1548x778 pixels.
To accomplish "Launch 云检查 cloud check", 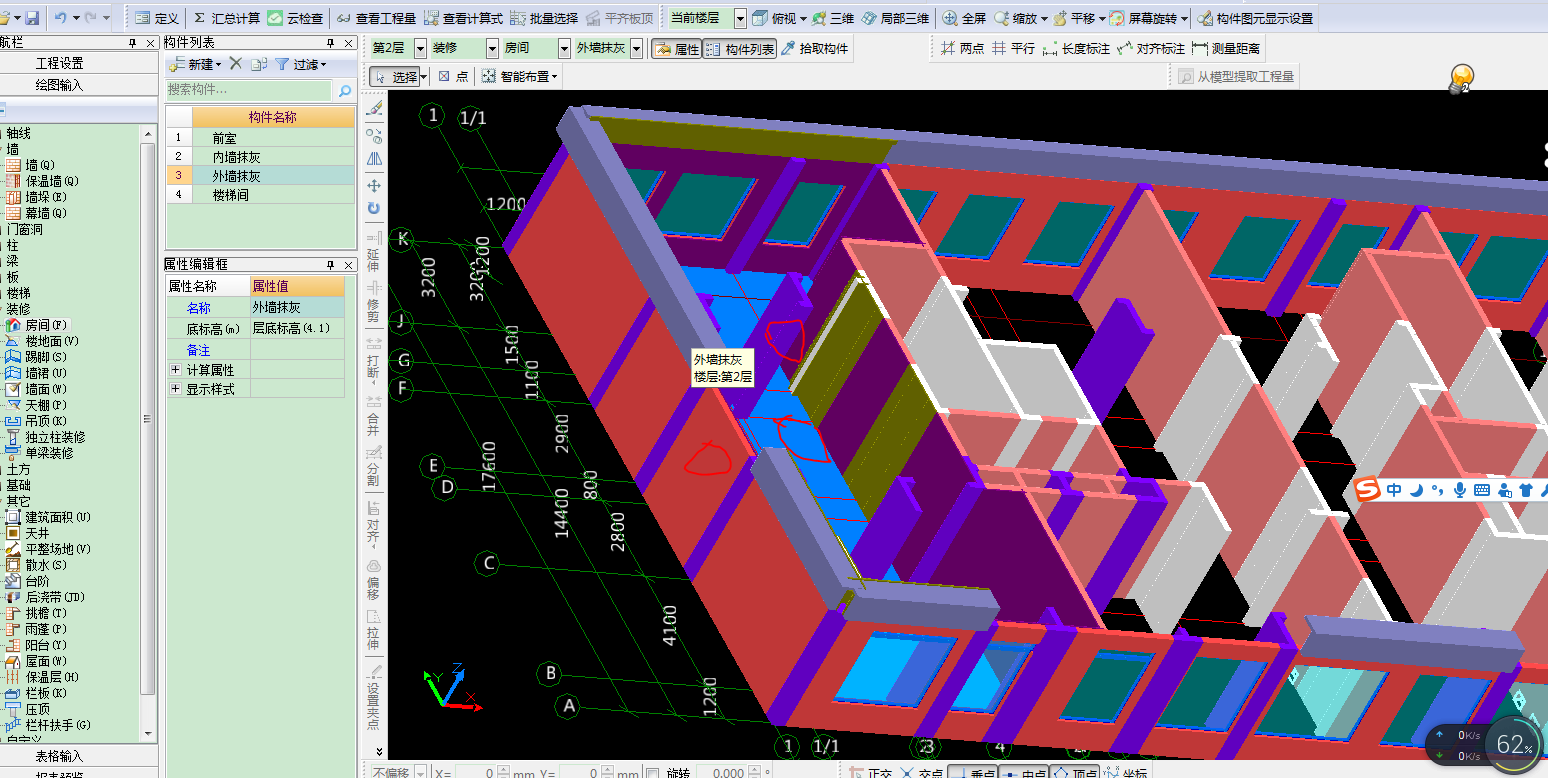I will point(296,18).
